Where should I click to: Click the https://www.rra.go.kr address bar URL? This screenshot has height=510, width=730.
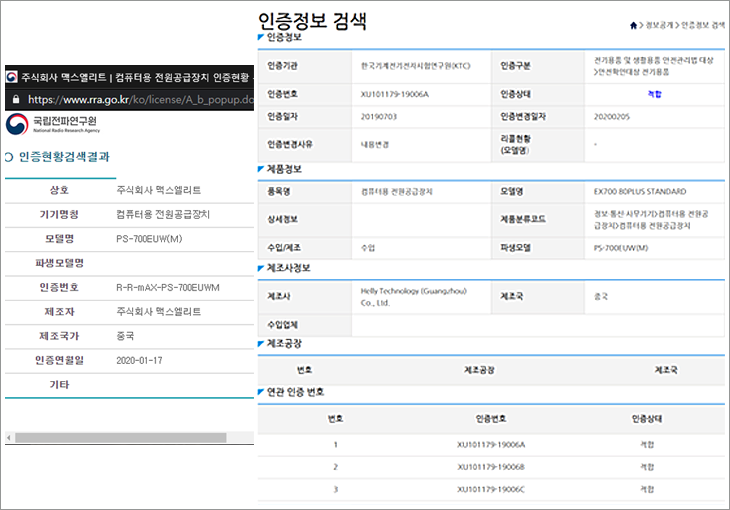tap(141, 99)
